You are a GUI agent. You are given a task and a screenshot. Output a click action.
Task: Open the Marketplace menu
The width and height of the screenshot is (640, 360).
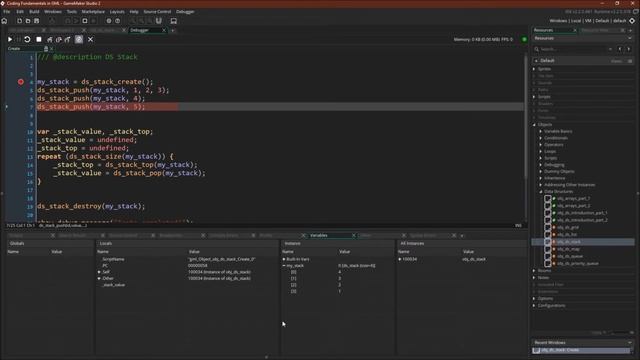[93, 12]
